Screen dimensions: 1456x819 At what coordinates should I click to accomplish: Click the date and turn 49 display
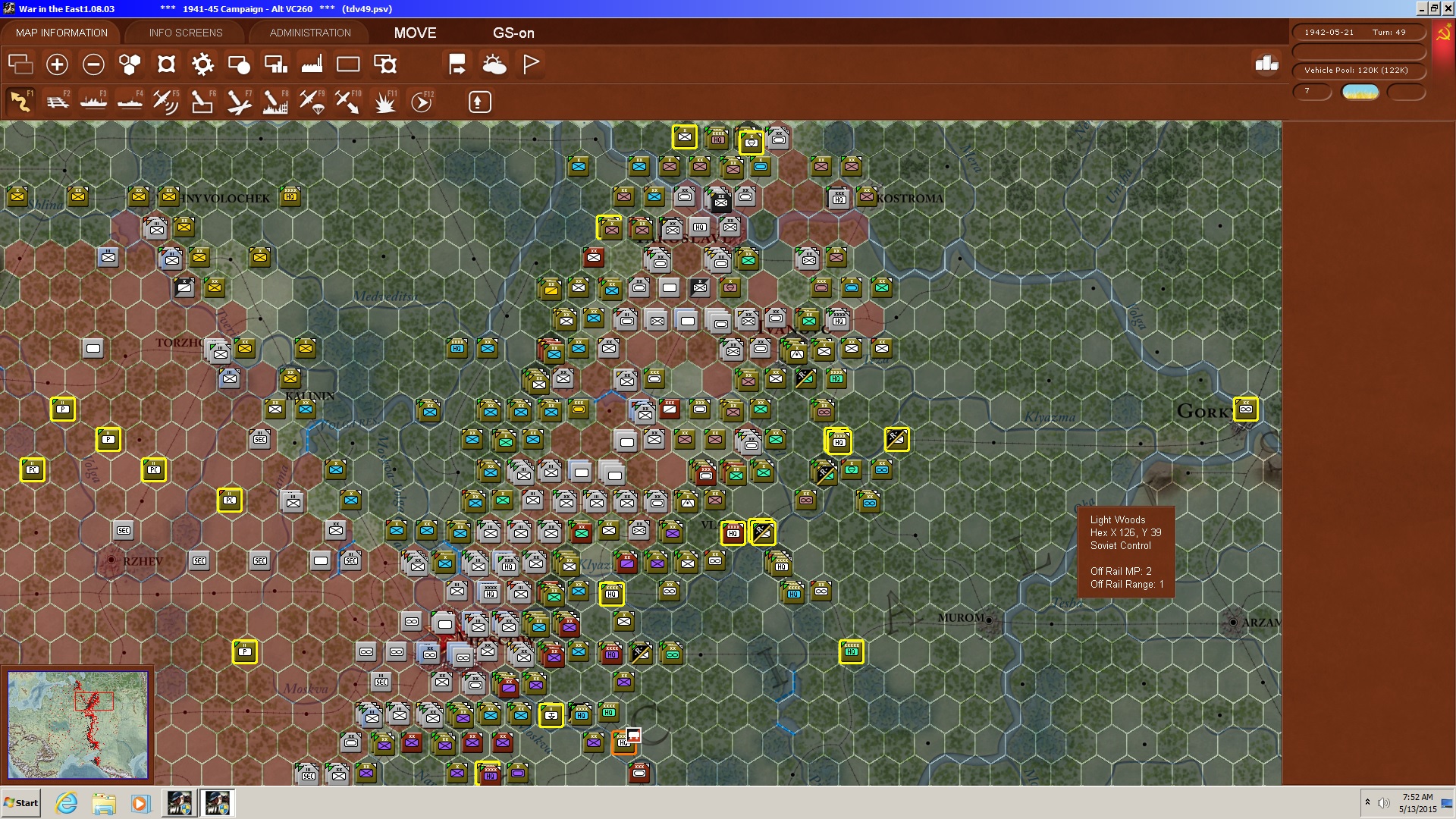click(x=1357, y=32)
